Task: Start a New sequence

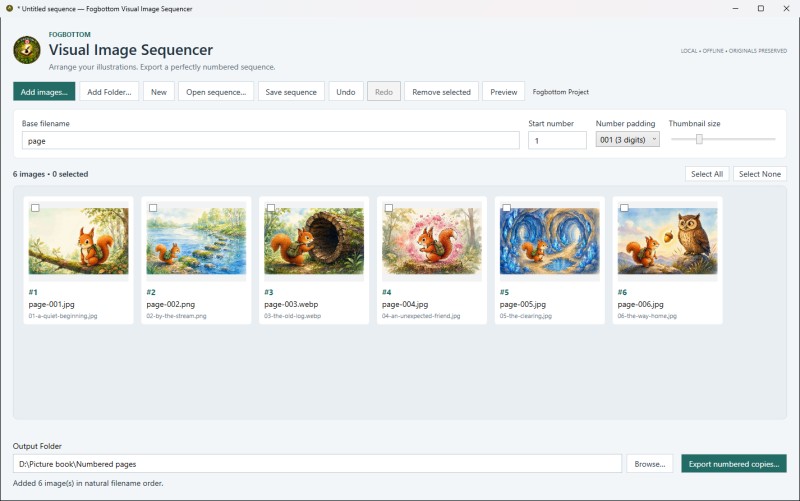Action: [x=159, y=92]
